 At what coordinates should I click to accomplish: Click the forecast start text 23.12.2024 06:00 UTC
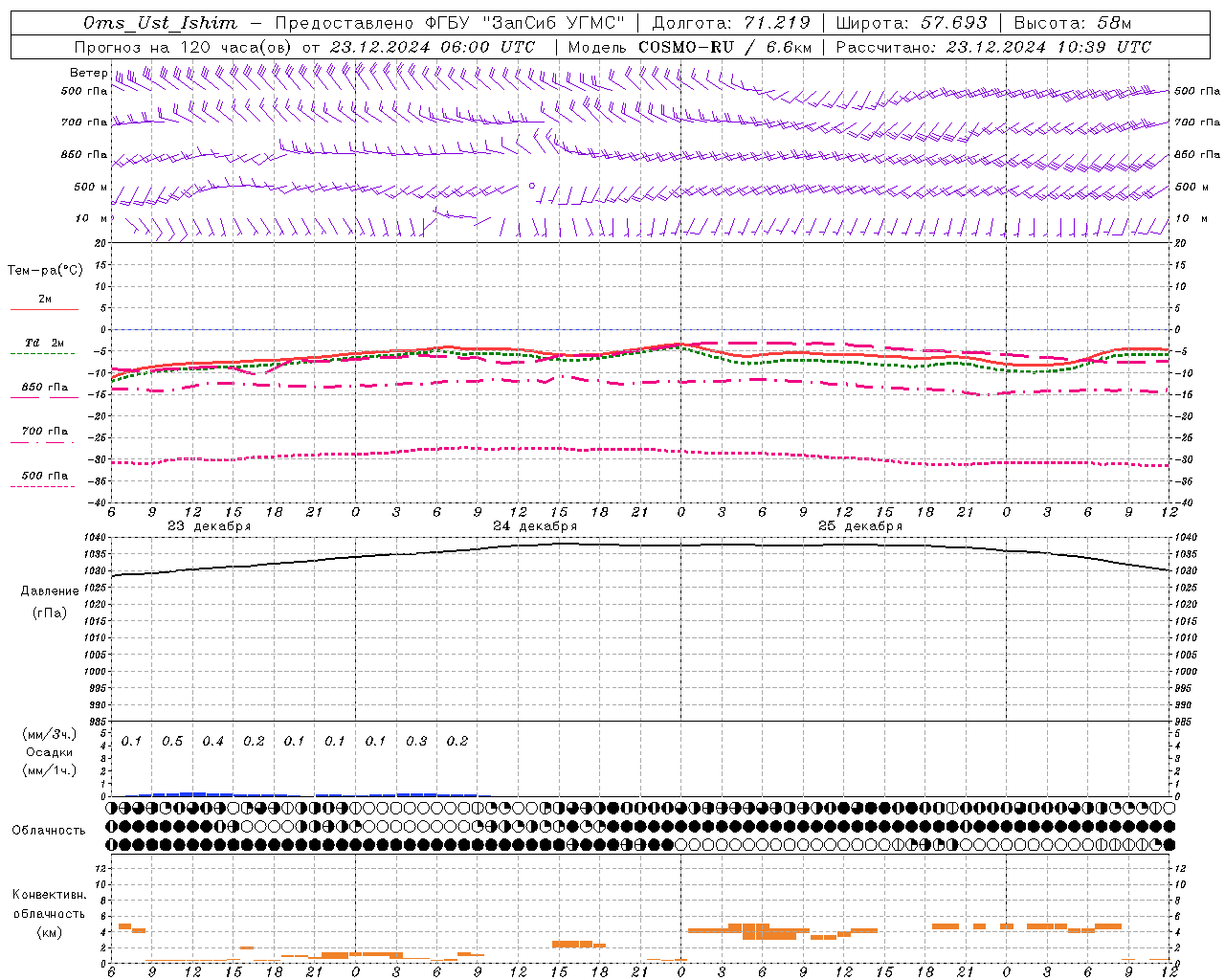pyautogui.click(x=433, y=47)
